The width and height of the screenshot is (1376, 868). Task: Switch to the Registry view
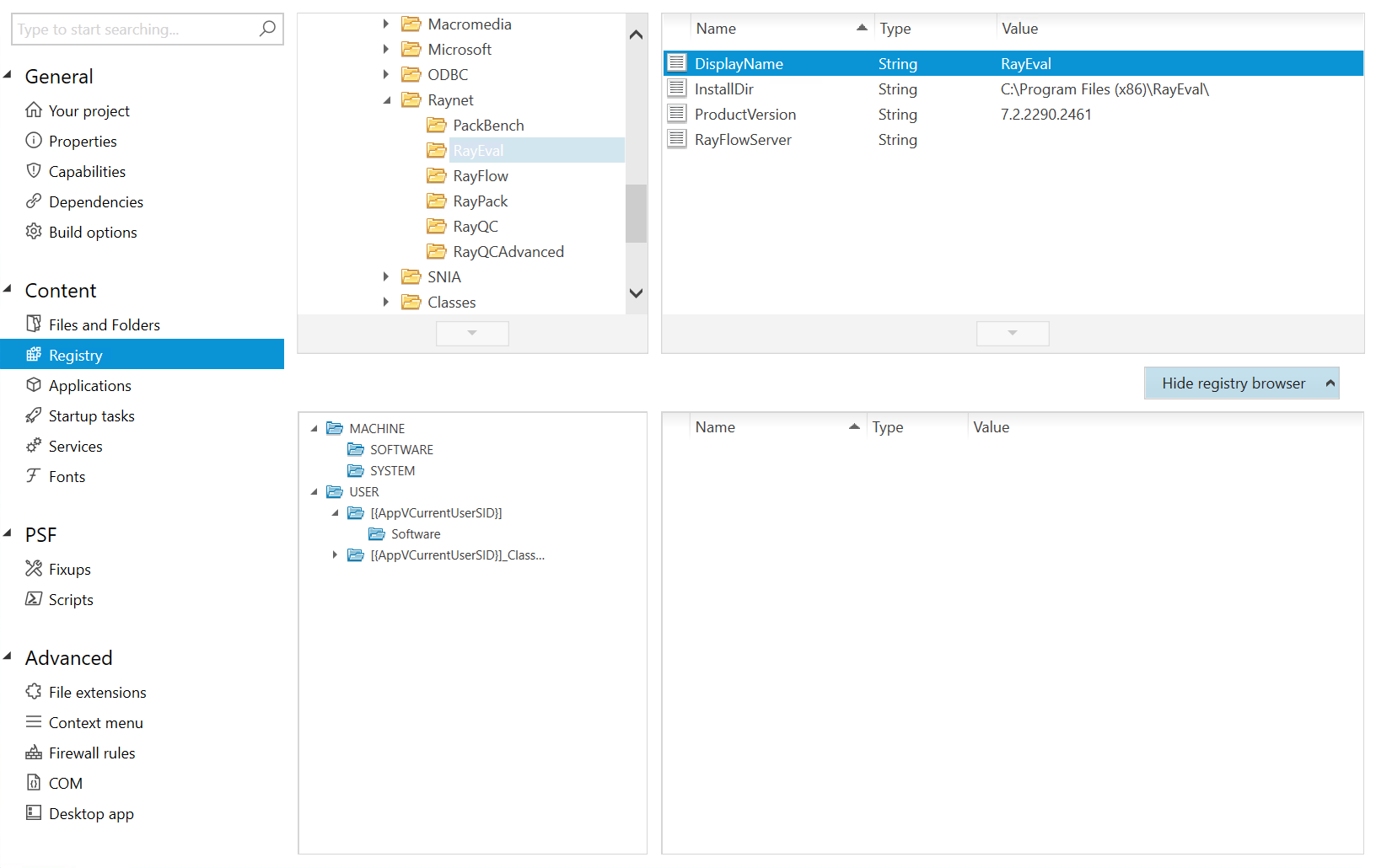75,355
